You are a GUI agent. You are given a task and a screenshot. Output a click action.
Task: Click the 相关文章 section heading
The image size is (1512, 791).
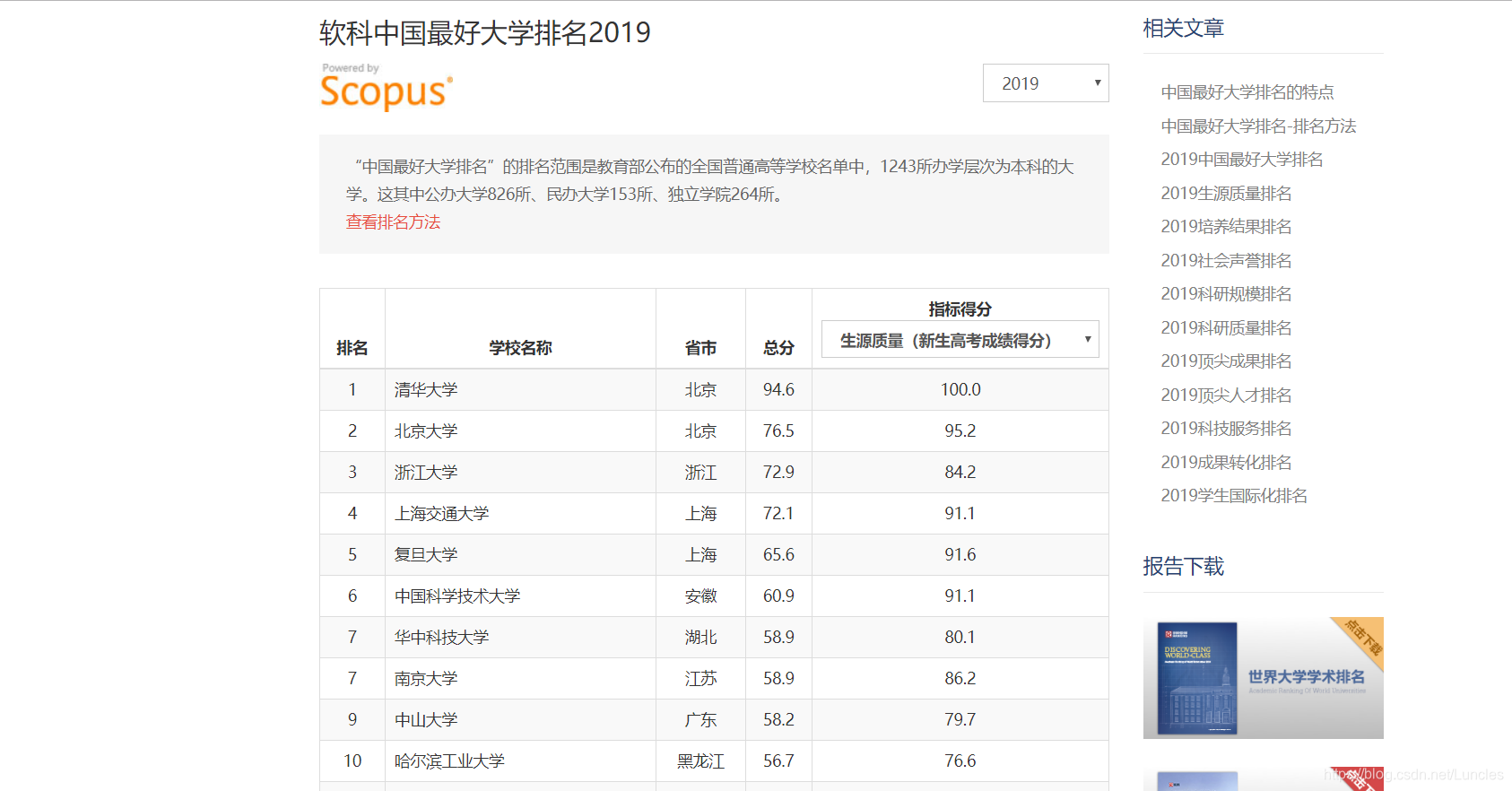click(x=1184, y=29)
